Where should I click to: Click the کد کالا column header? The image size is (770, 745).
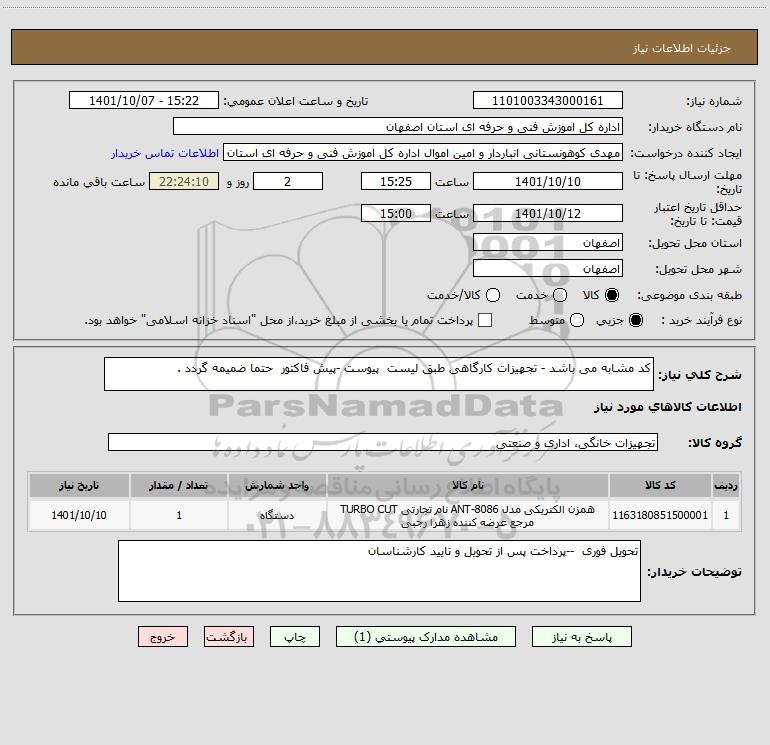(x=660, y=486)
